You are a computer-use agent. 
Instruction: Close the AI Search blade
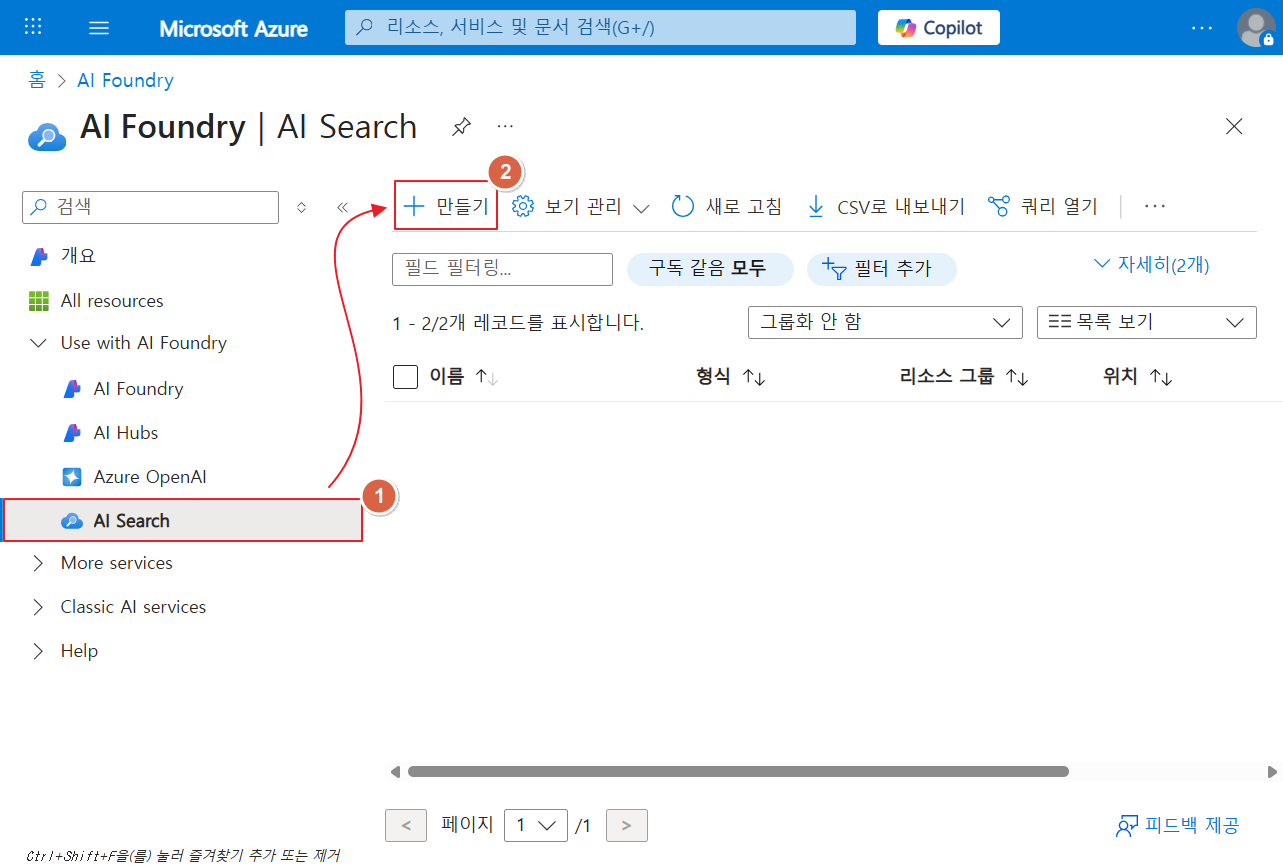pos(1234,126)
